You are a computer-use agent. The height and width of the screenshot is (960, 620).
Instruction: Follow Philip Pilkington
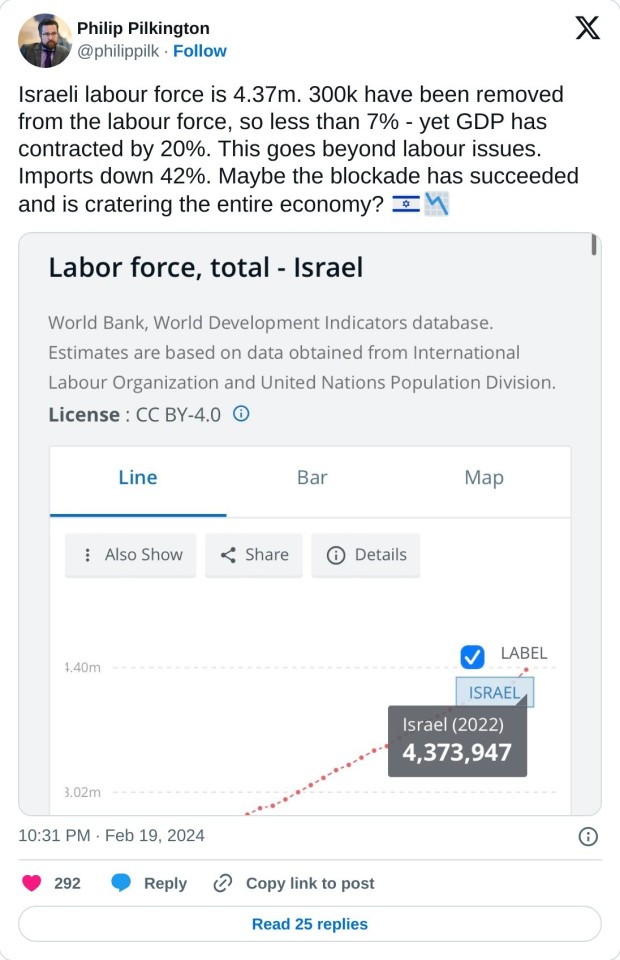[x=200, y=51]
